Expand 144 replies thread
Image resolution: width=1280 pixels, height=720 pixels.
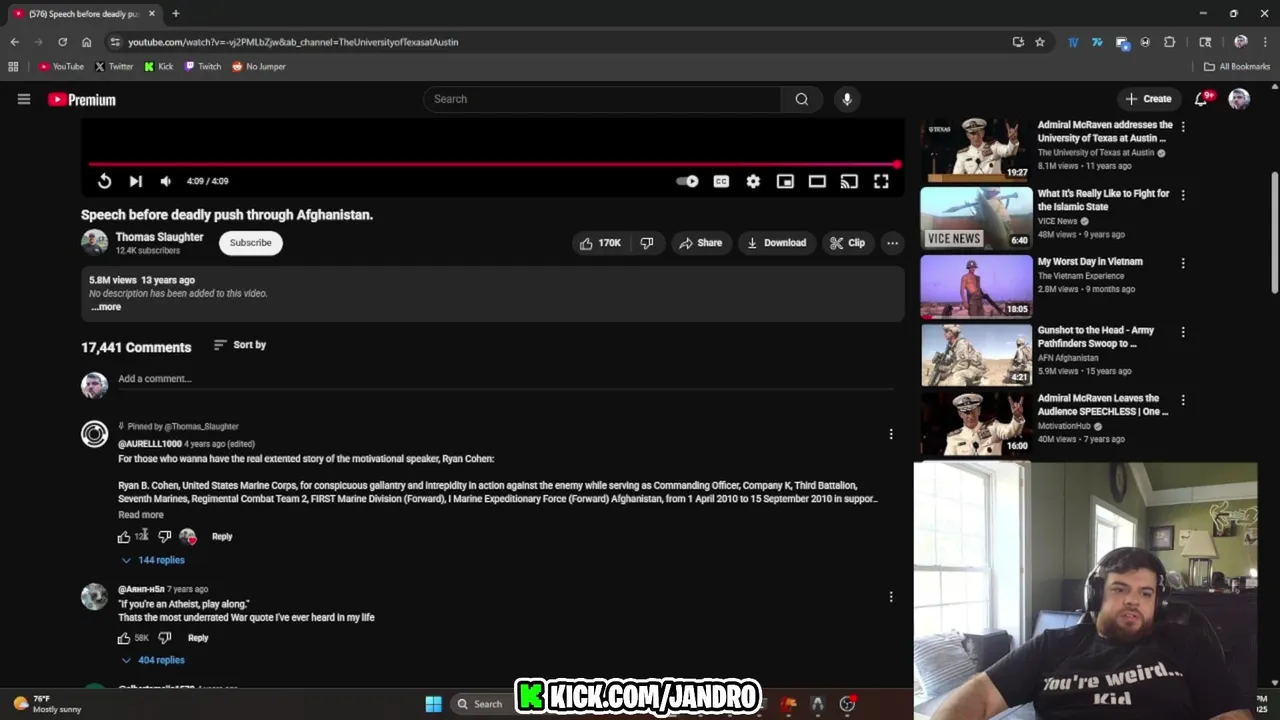point(153,560)
